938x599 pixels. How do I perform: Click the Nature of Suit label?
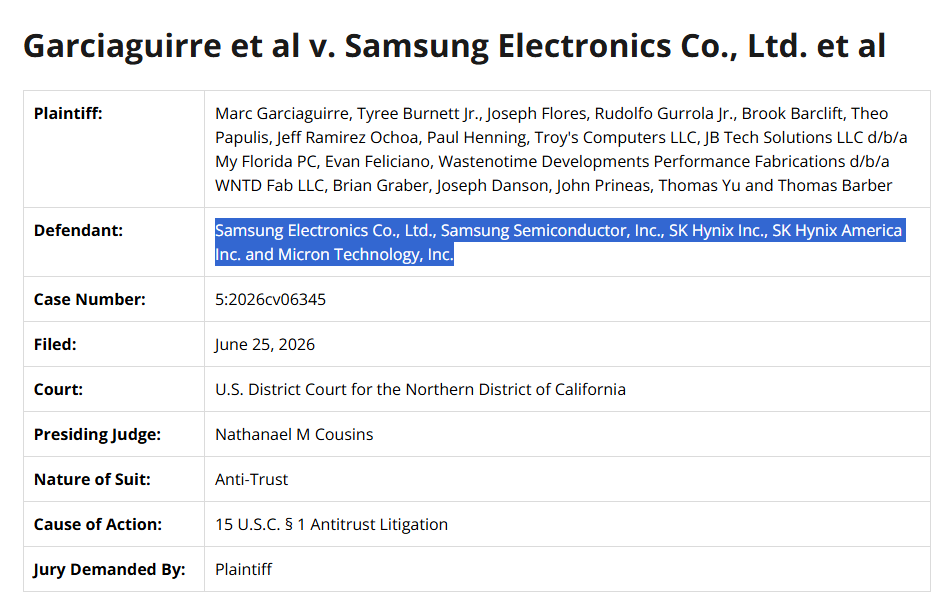tap(92, 479)
